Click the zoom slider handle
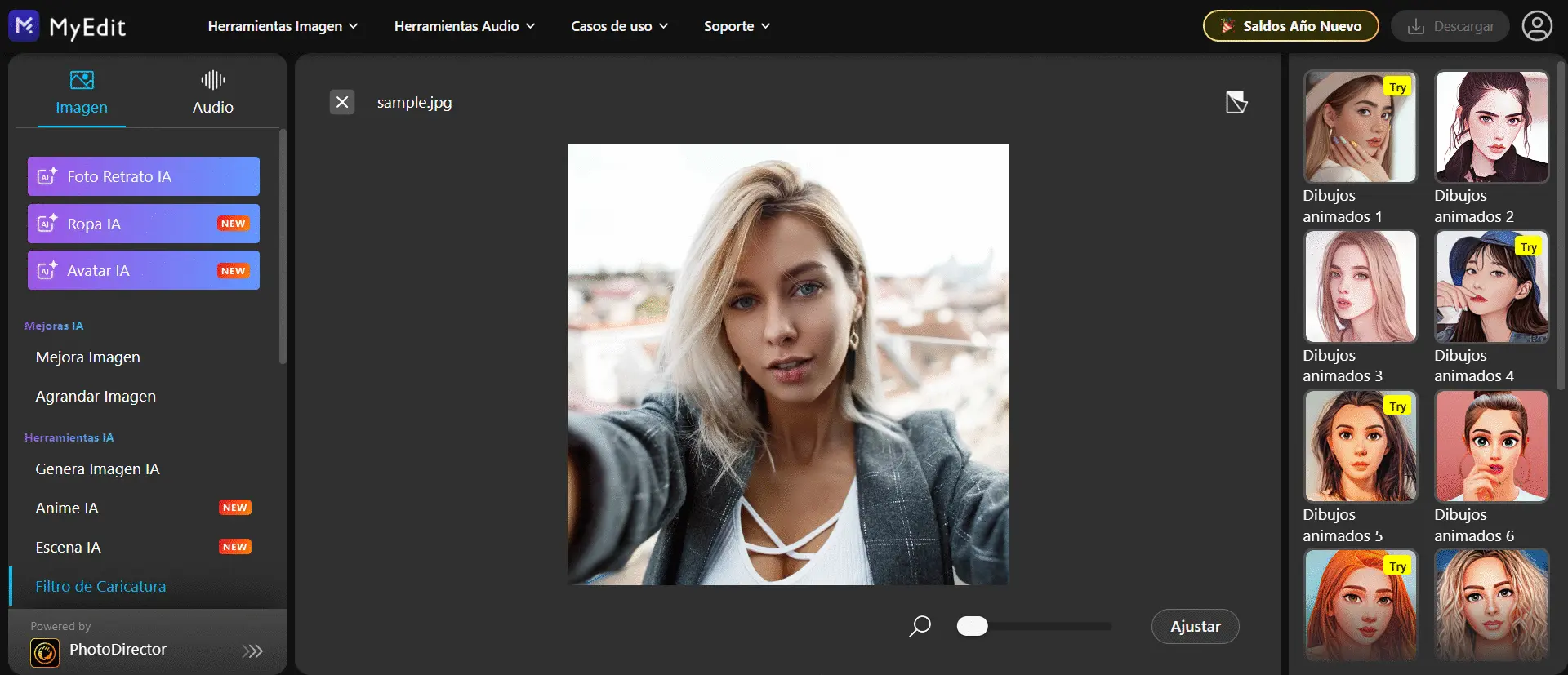This screenshot has height=675, width=1568. pos(972,626)
